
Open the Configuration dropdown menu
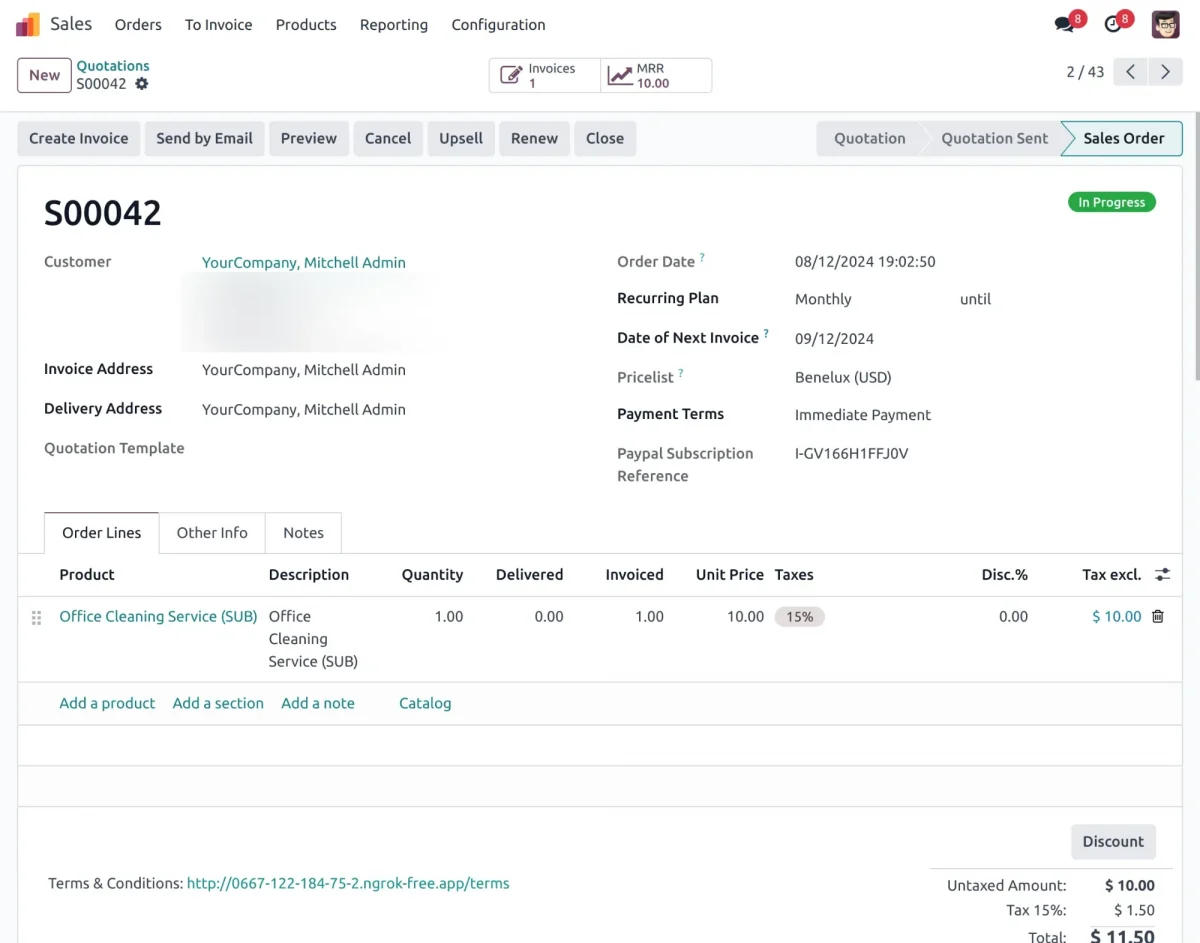click(497, 24)
